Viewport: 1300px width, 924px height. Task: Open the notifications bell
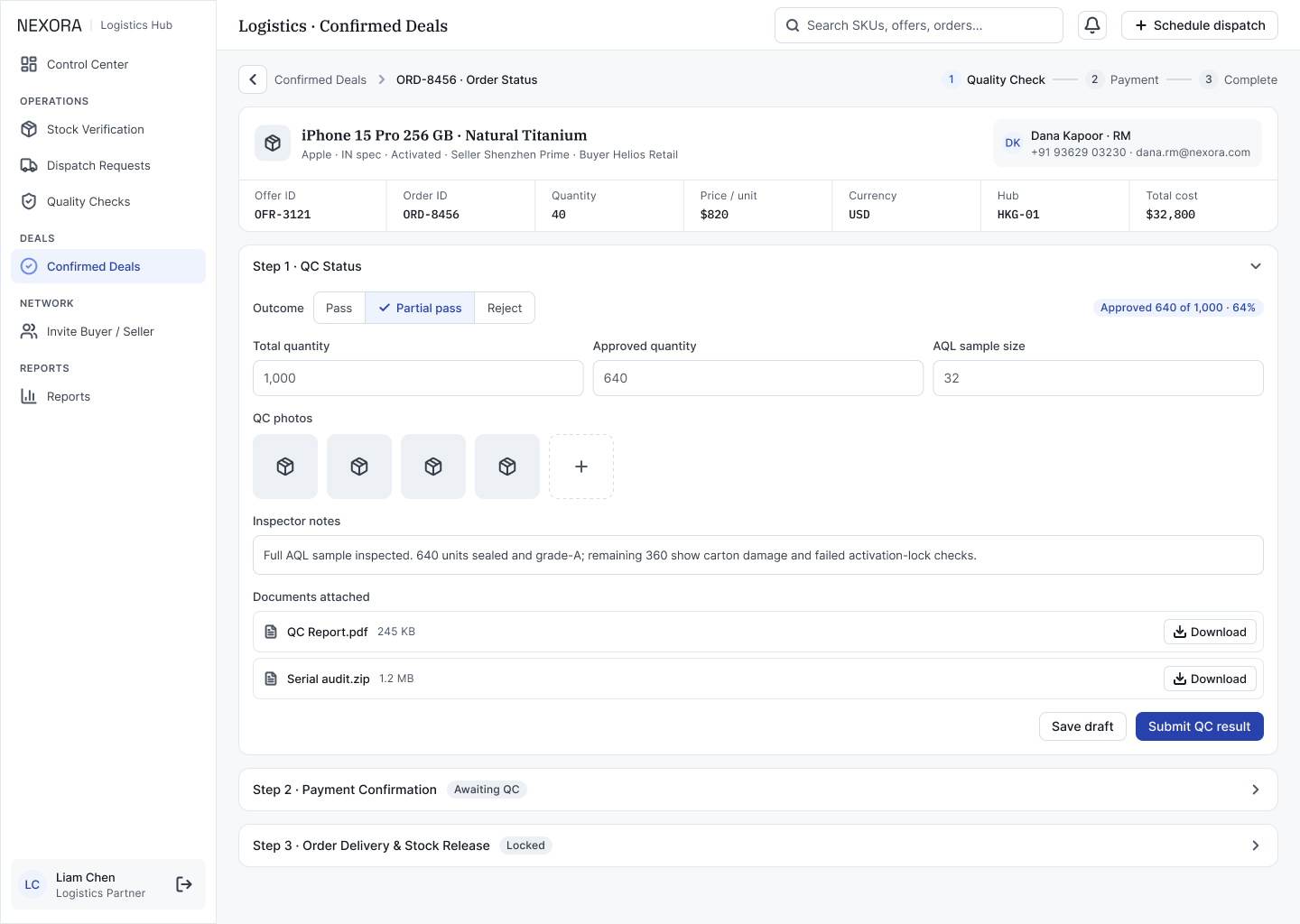(1092, 25)
